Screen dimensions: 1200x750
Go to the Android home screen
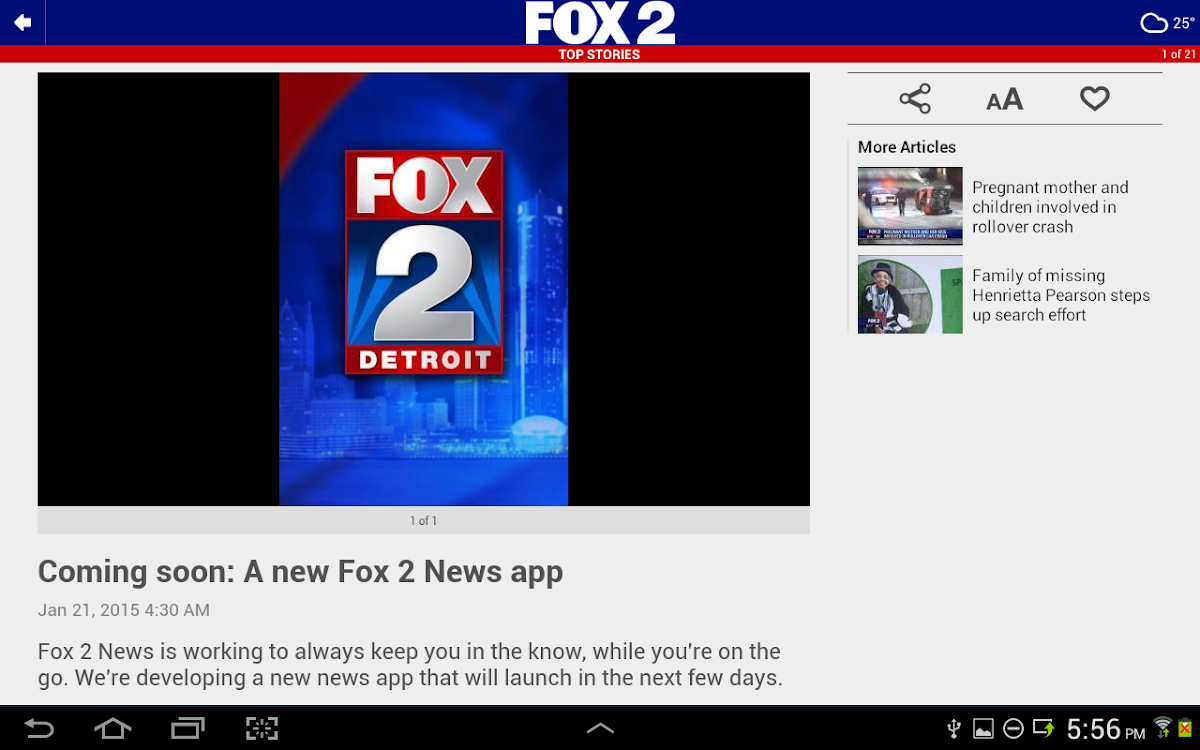[112, 728]
